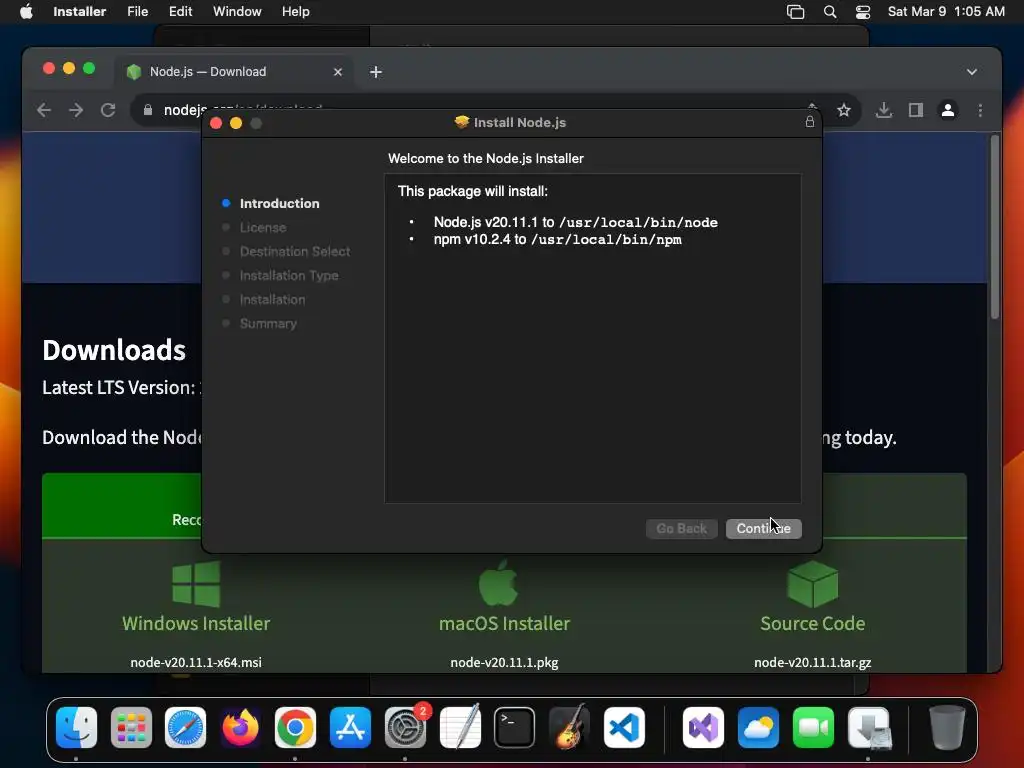Viewport: 1024px width, 768px height.
Task: Click the site lock icon in address bar
Action: [x=148, y=110]
